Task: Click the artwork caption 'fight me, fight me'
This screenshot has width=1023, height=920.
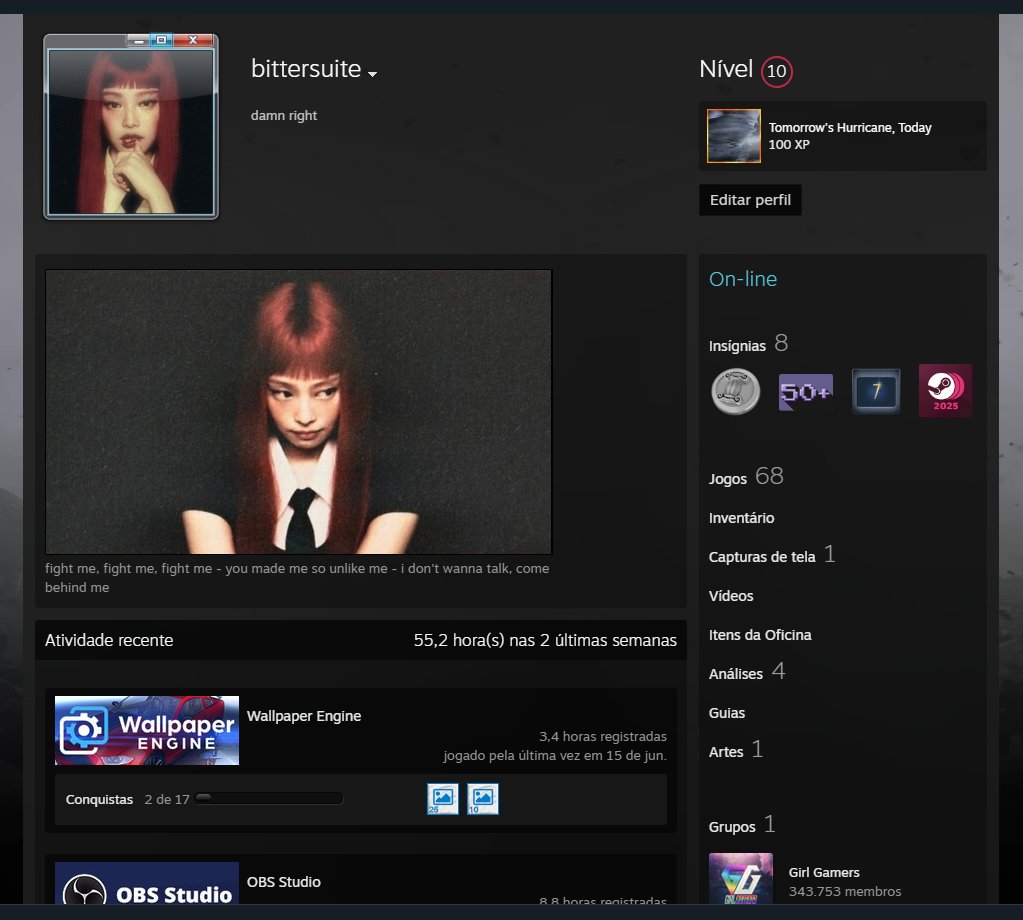Action: 297,578
